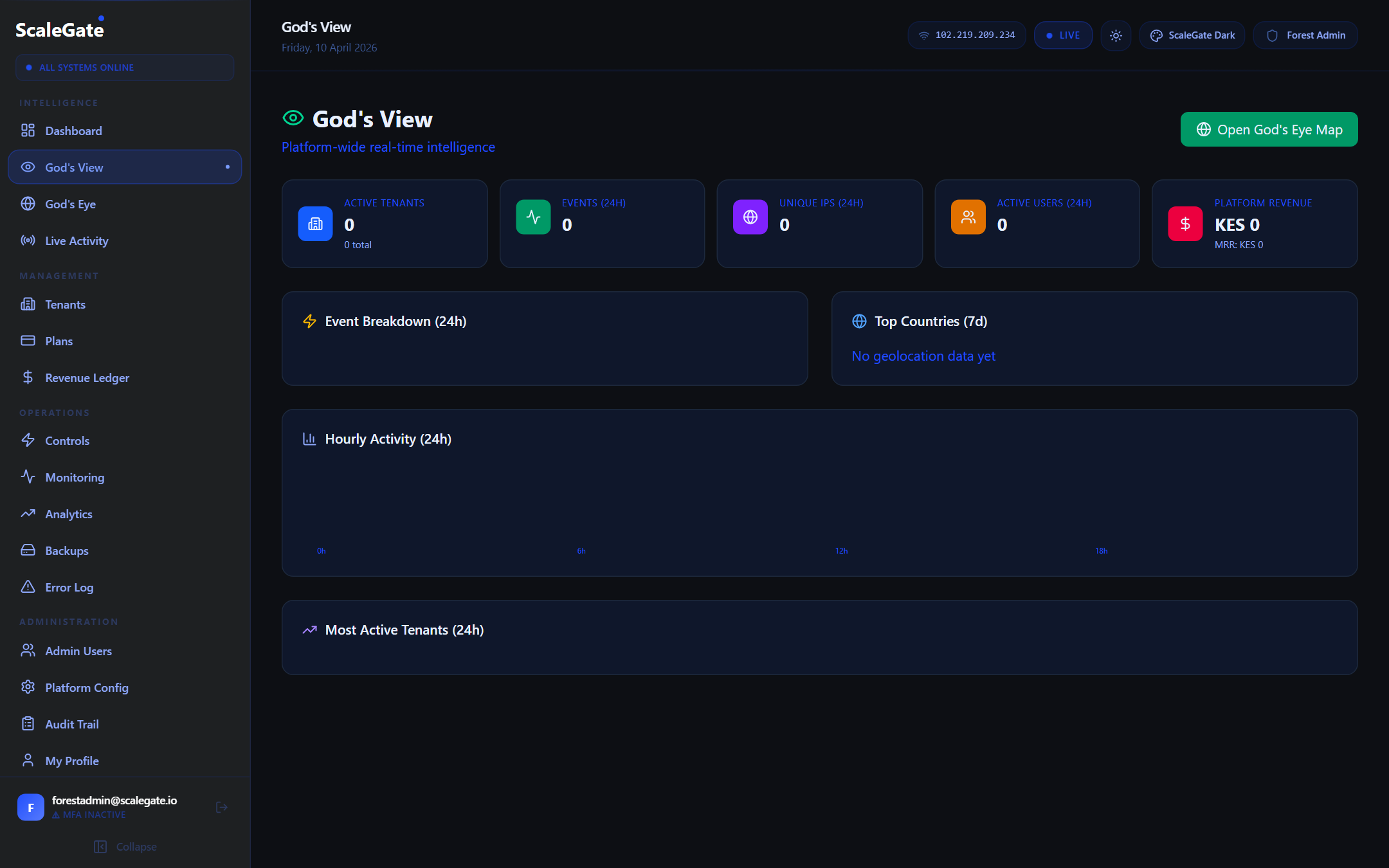1389x868 pixels.
Task: Open the ScaleGate Dark theme selector
Action: tap(1192, 35)
